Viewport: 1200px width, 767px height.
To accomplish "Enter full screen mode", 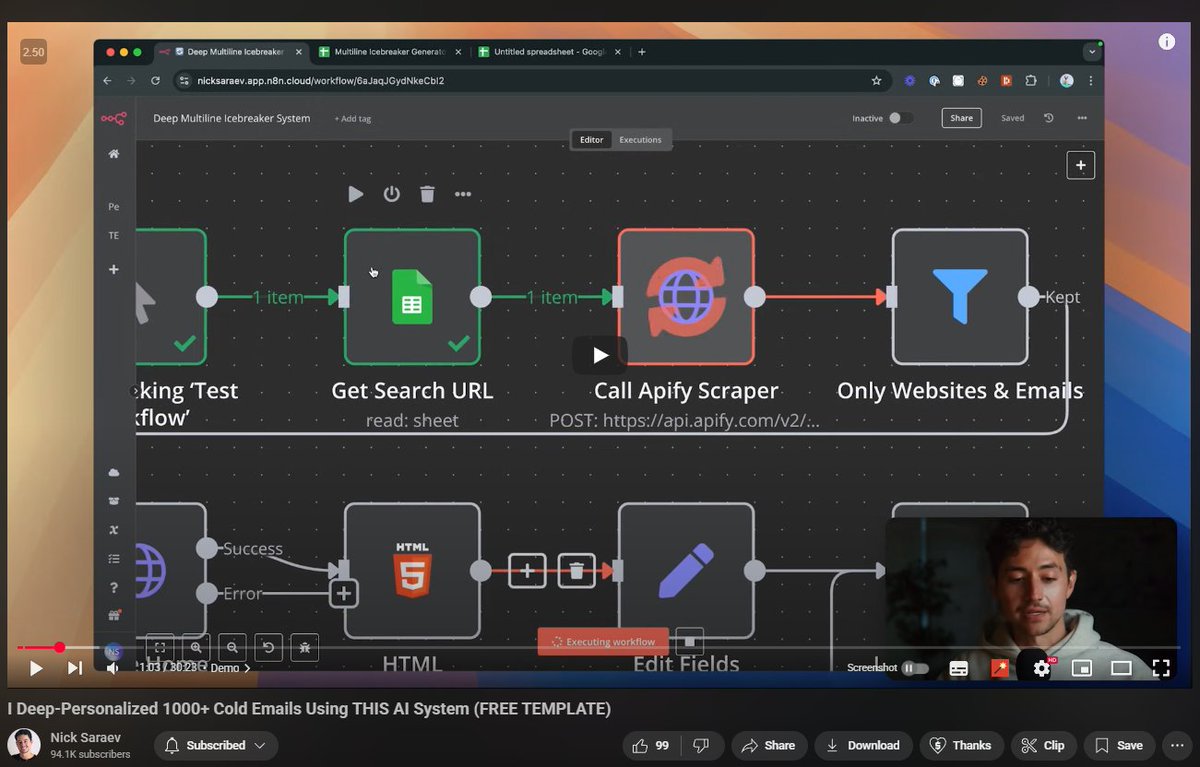I will (1161, 668).
